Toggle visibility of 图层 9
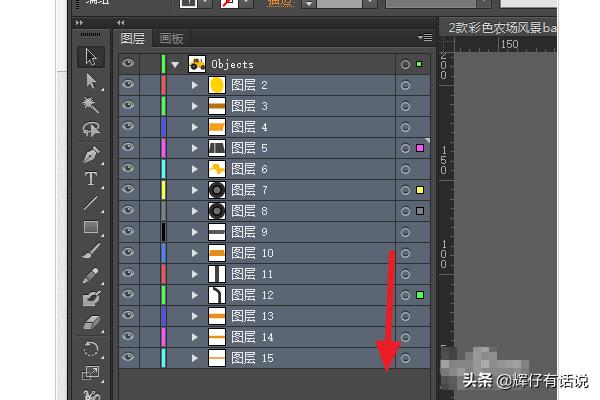This screenshot has height=400, width=600. [x=128, y=232]
